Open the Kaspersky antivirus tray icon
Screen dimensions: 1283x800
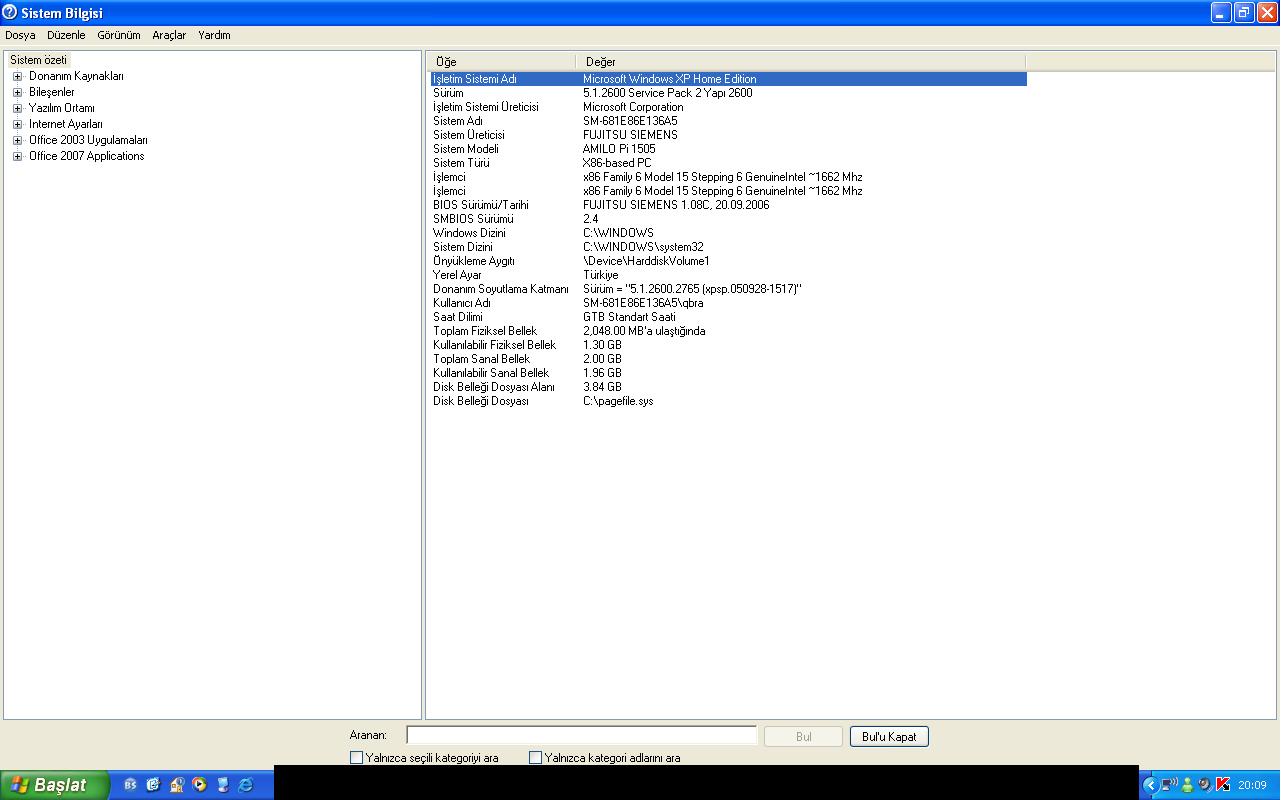pyautogui.click(x=1223, y=785)
